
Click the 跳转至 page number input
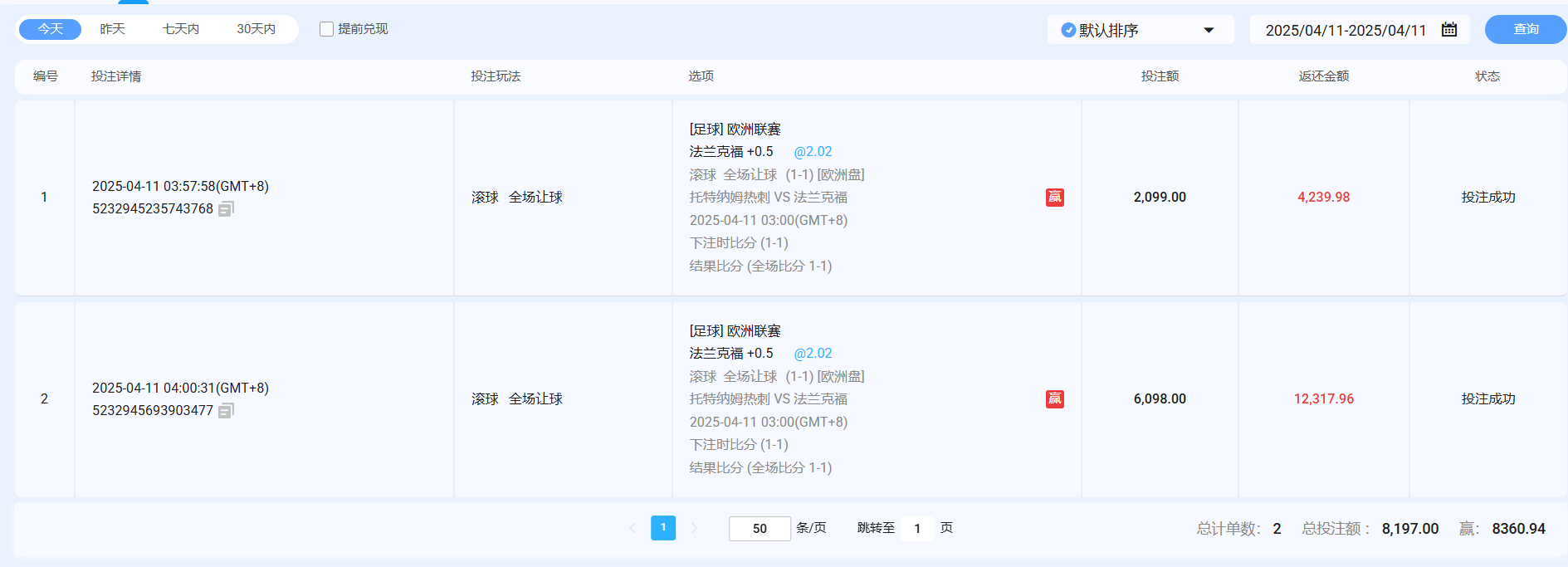(917, 528)
